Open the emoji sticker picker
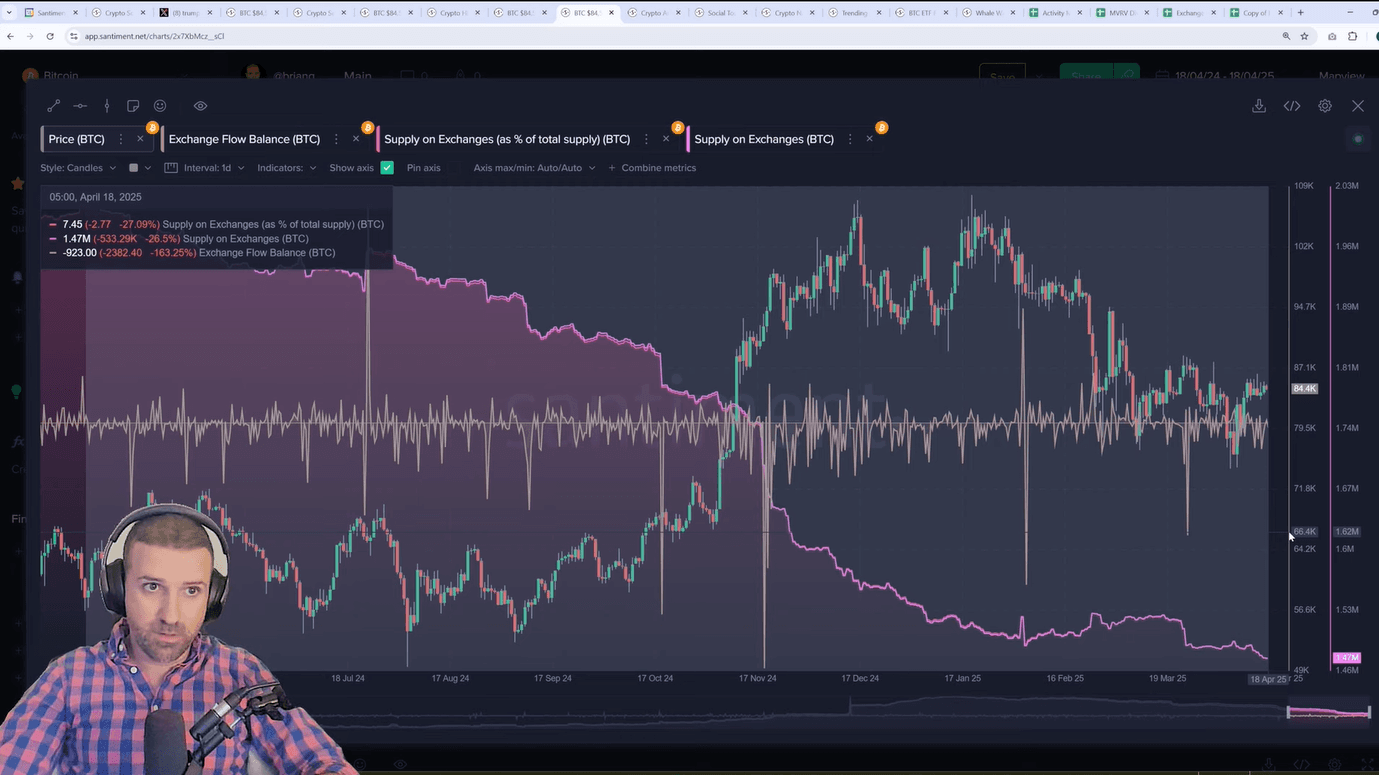 tap(160, 106)
